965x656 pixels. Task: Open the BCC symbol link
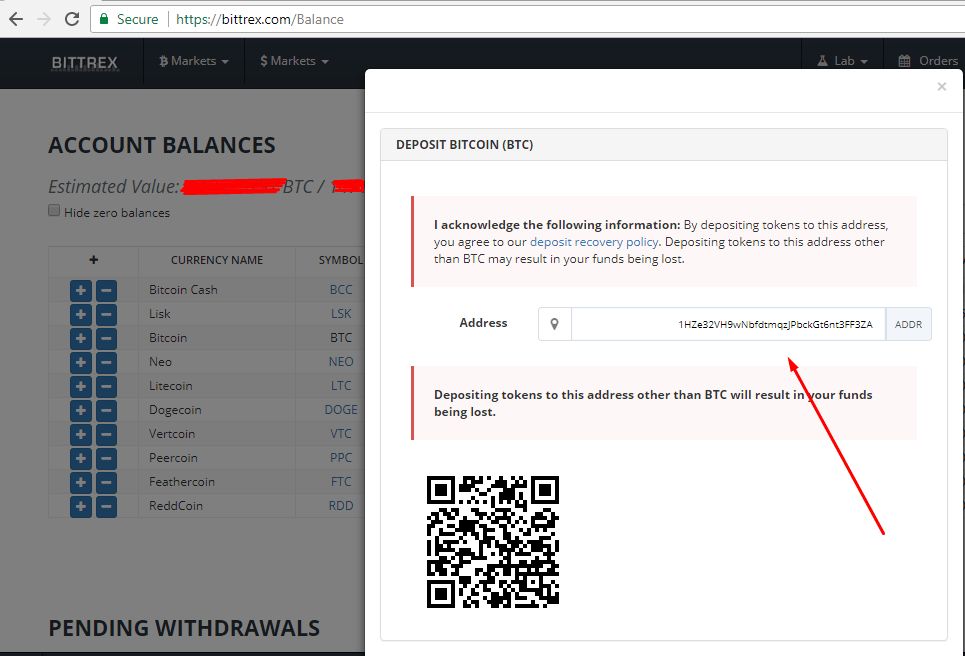click(x=341, y=290)
